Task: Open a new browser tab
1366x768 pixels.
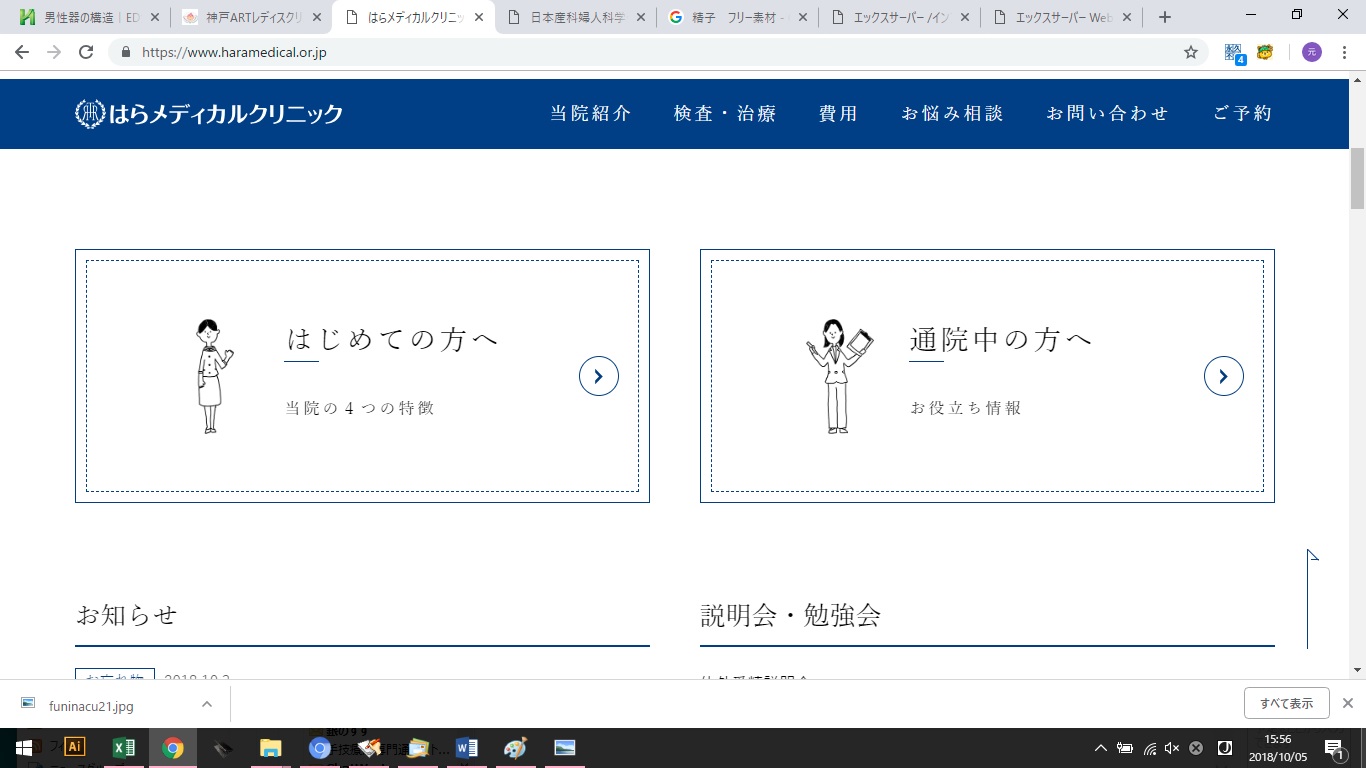Action: tap(1164, 17)
